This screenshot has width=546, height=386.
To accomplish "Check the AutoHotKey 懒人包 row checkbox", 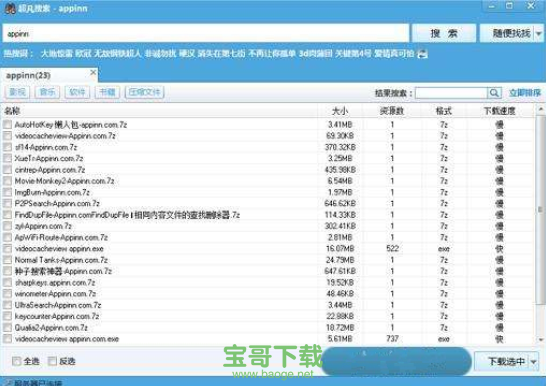I will click(7, 125).
